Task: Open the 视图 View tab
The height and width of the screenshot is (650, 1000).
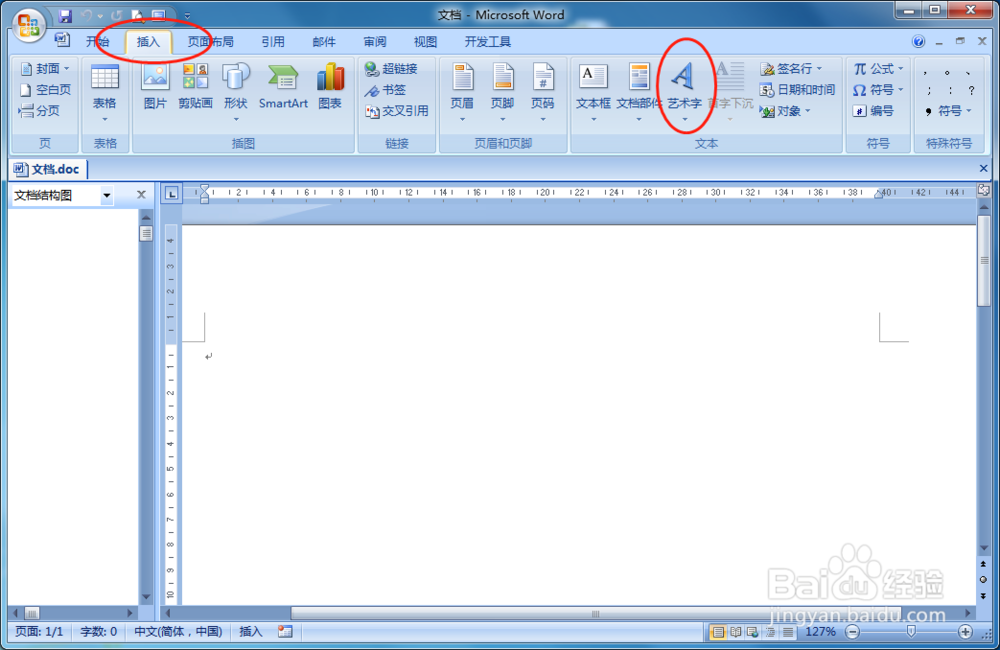Action: 425,42
